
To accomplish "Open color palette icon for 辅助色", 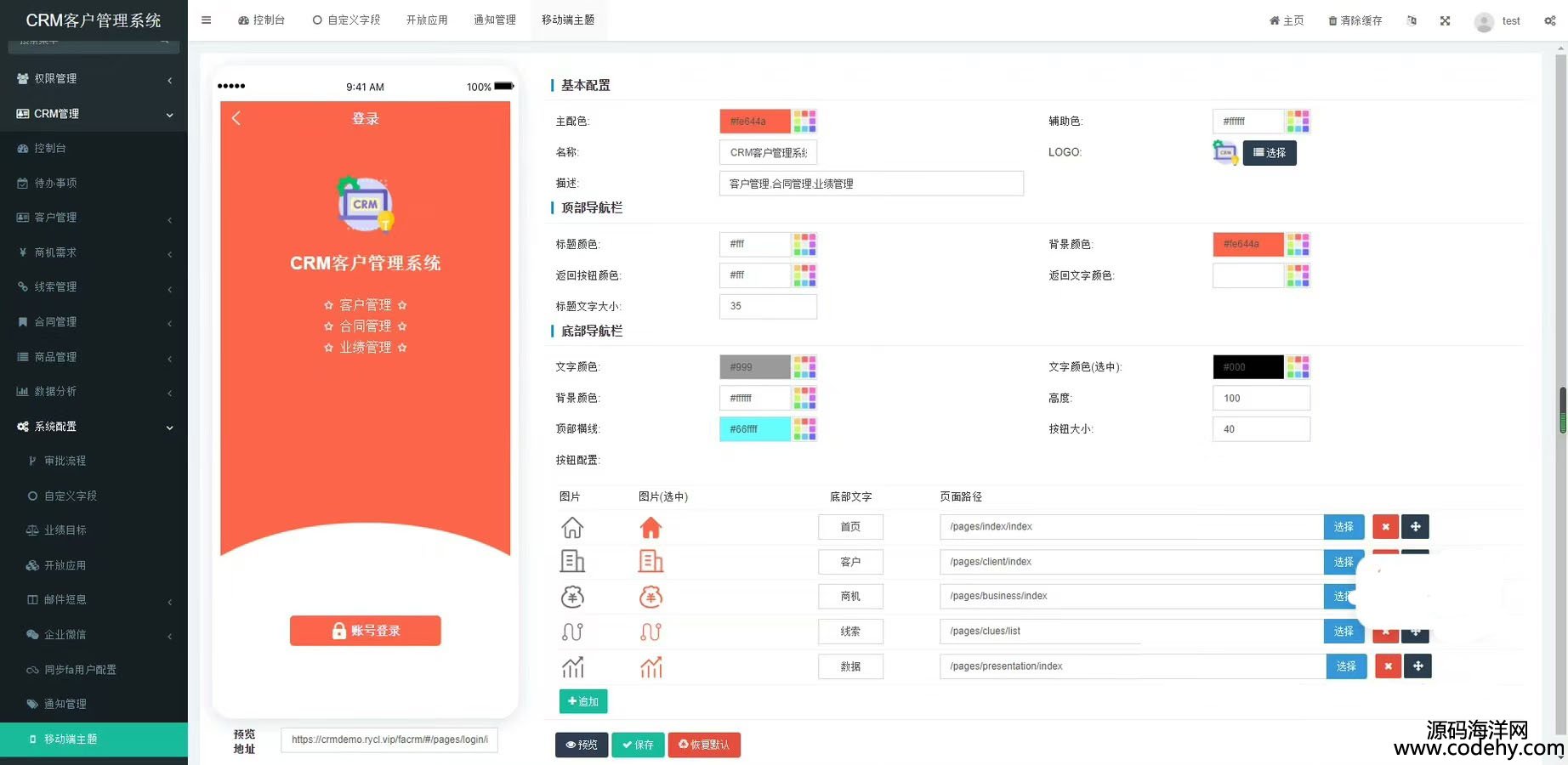I will click(1298, 122).
